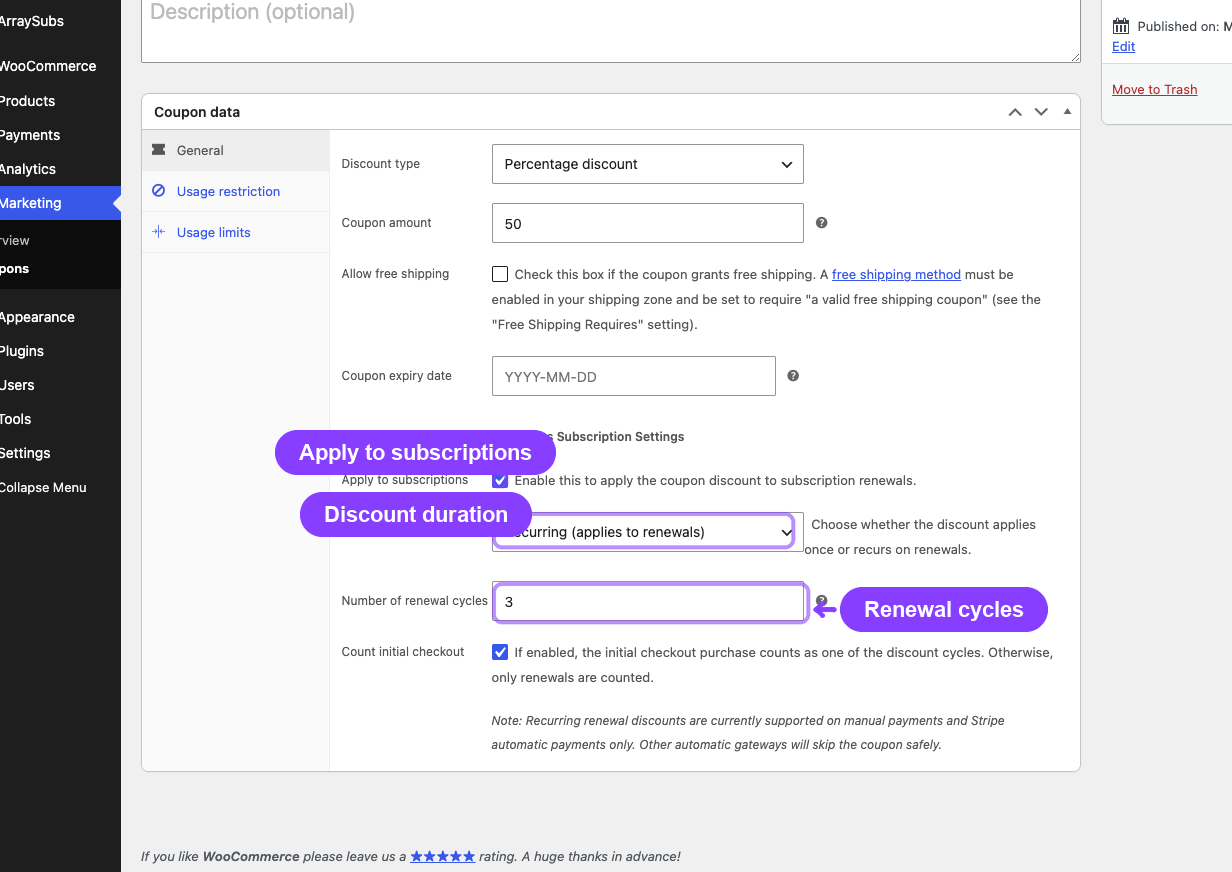Click the Coupon expiry date field
The height and width of the screenshot is (872, 1232).
633,376
